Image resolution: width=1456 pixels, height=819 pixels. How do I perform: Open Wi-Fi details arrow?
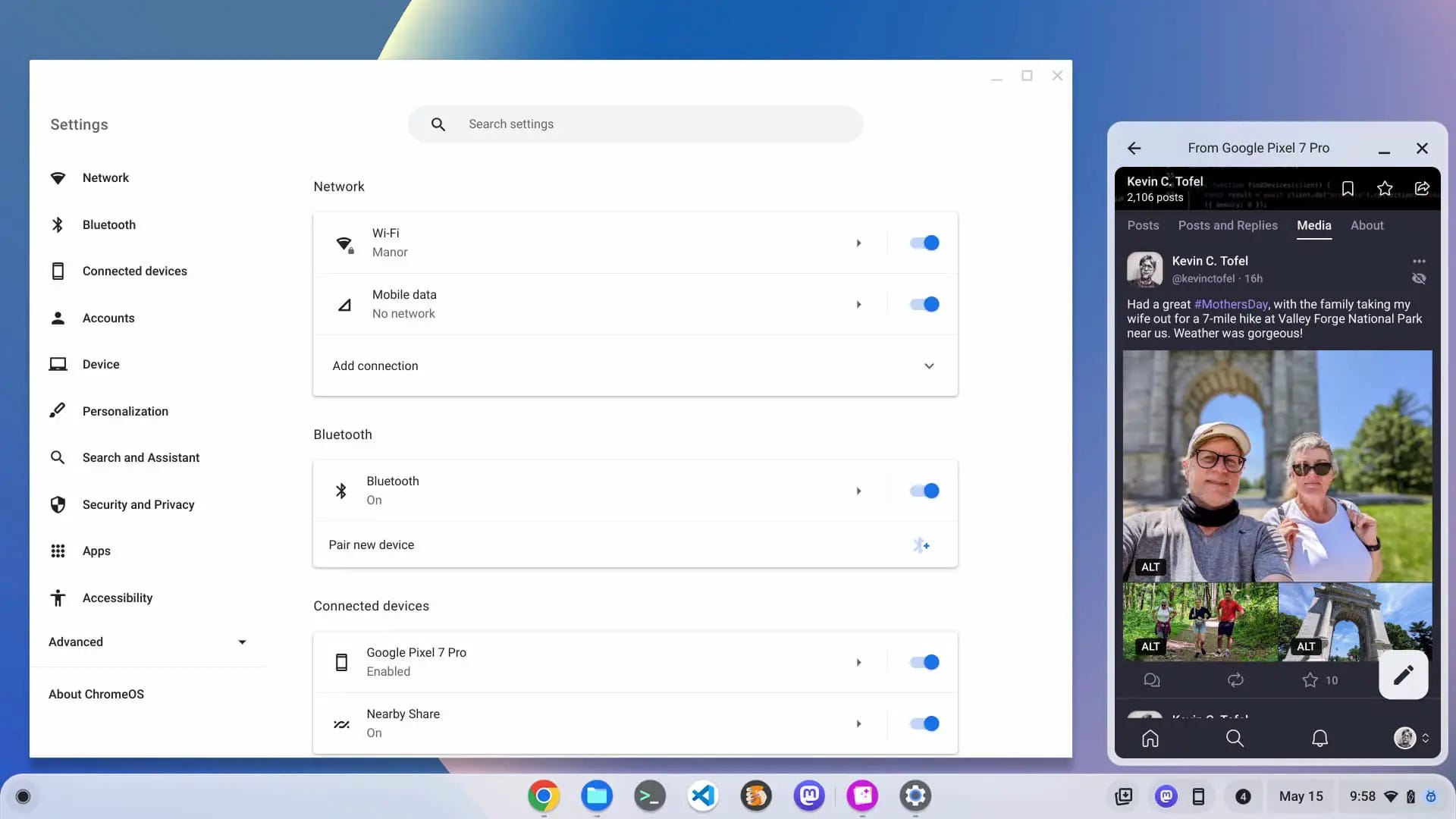click(x=858, y=243)
